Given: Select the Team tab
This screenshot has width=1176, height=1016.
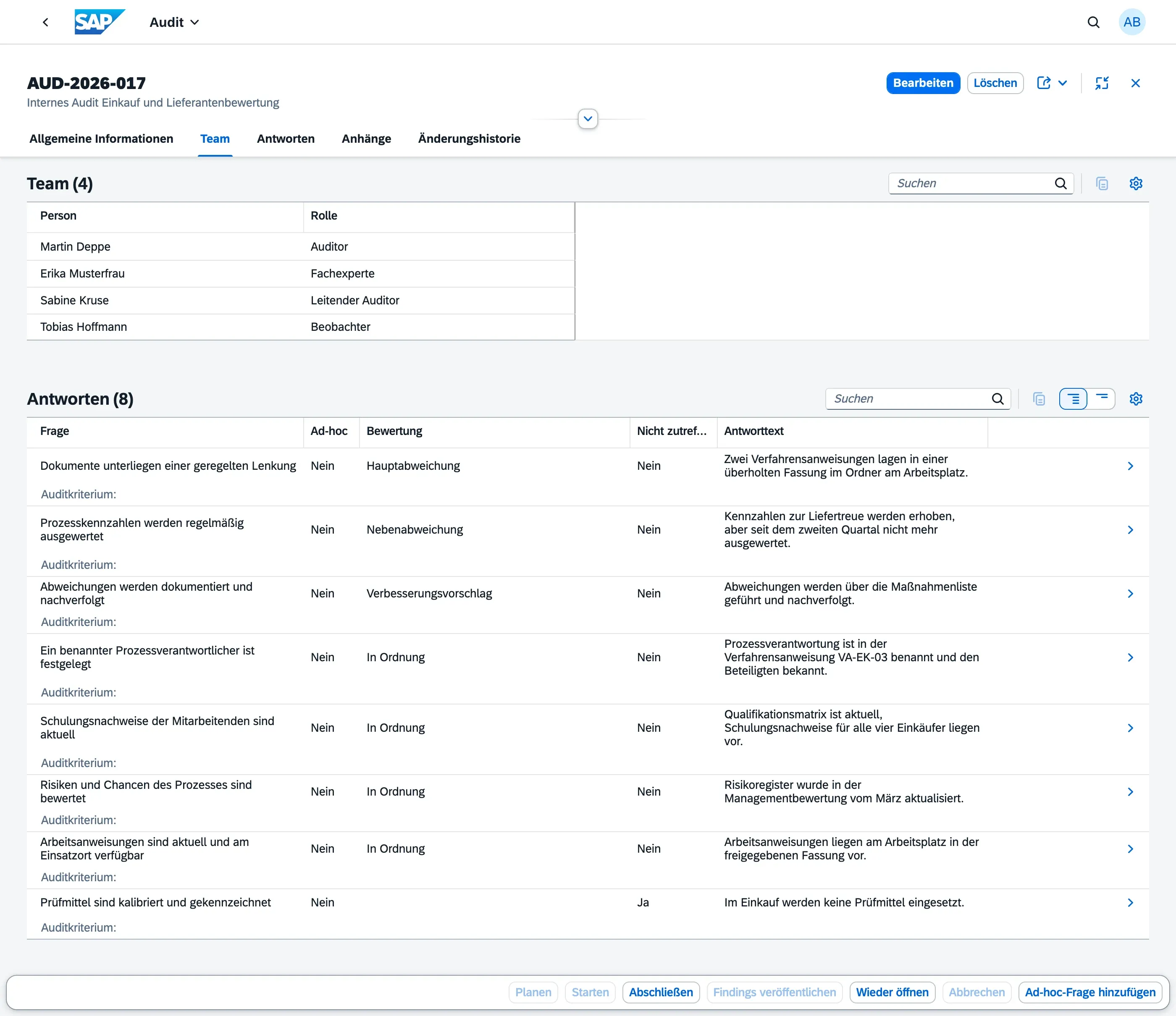Looking at the screenshot, I should [215, 139].
